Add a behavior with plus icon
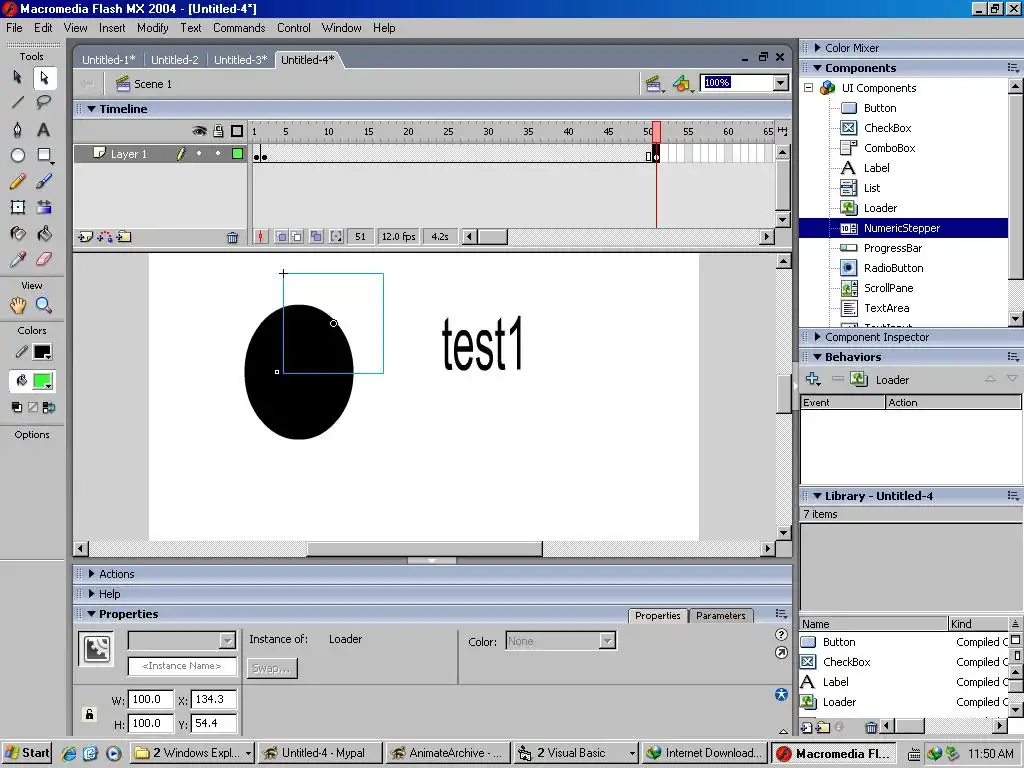This screenshot has height=768, width=1024. (813, 379)
